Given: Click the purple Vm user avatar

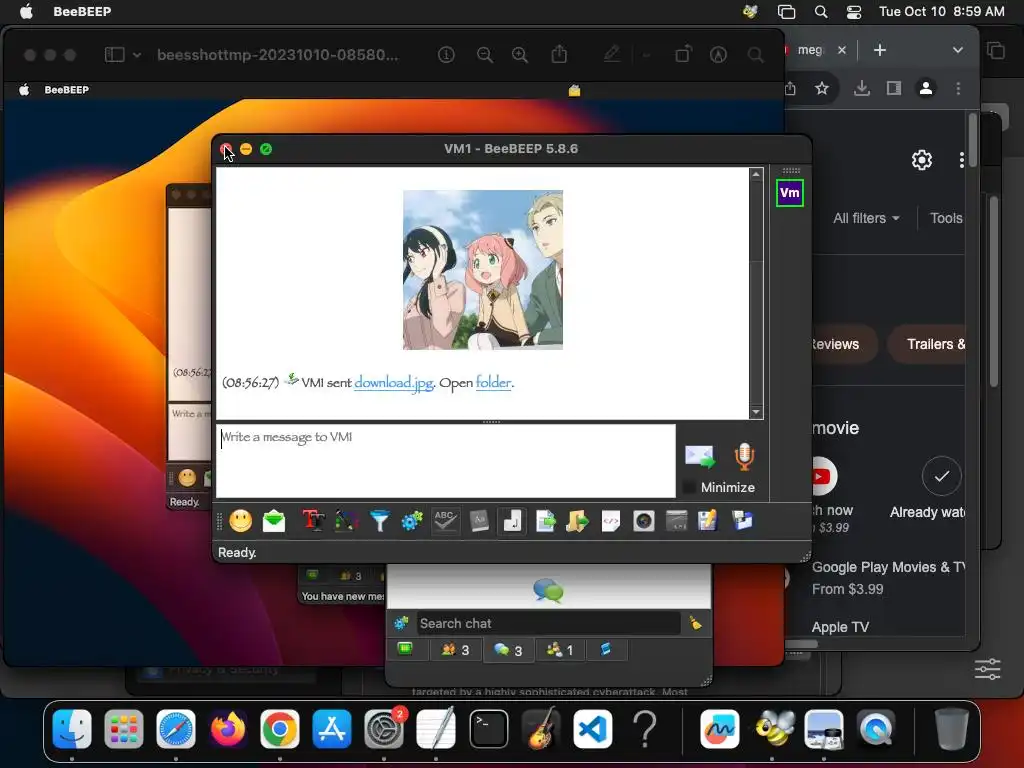Looking at the screenshot, I should click(x=790, y=193).
